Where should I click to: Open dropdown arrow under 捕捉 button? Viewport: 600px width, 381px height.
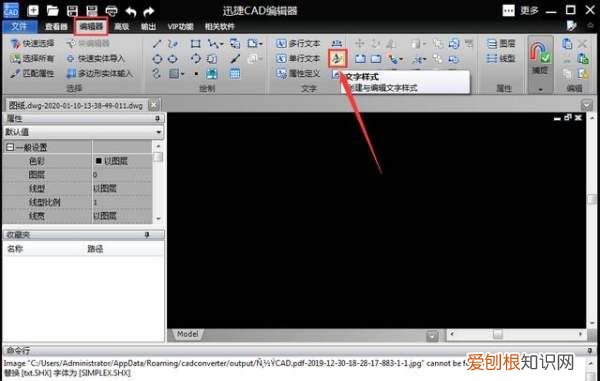[540, 90]
